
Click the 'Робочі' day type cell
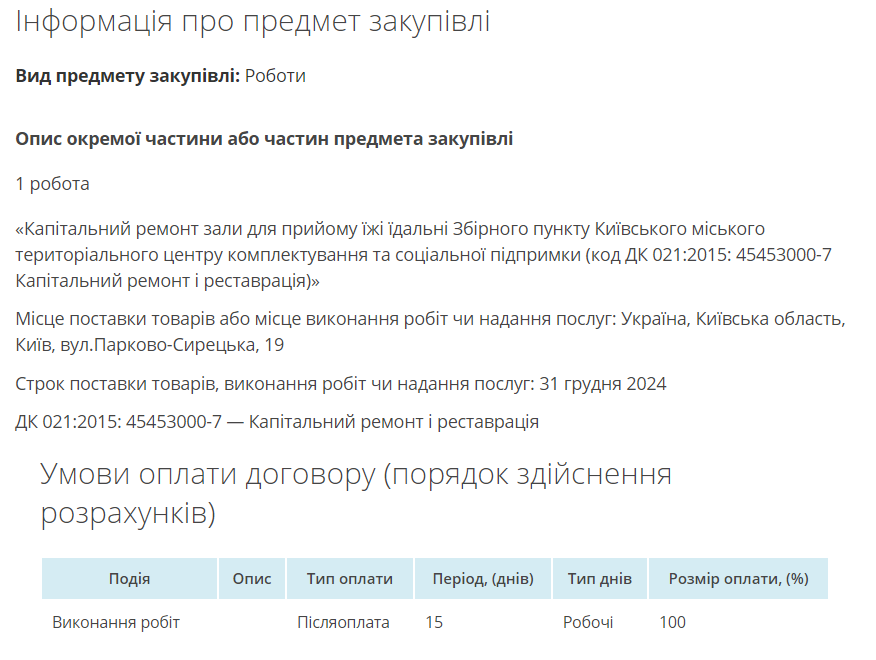coord(588,622)
